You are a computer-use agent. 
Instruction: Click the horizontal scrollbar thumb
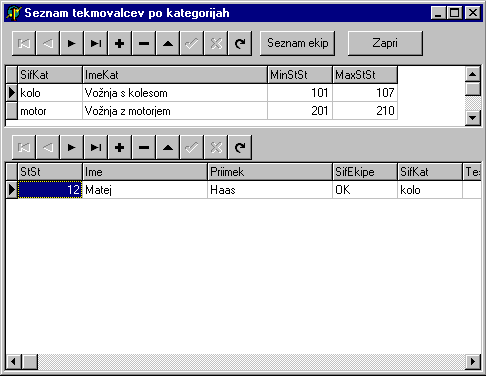click(x=30, y=362)
